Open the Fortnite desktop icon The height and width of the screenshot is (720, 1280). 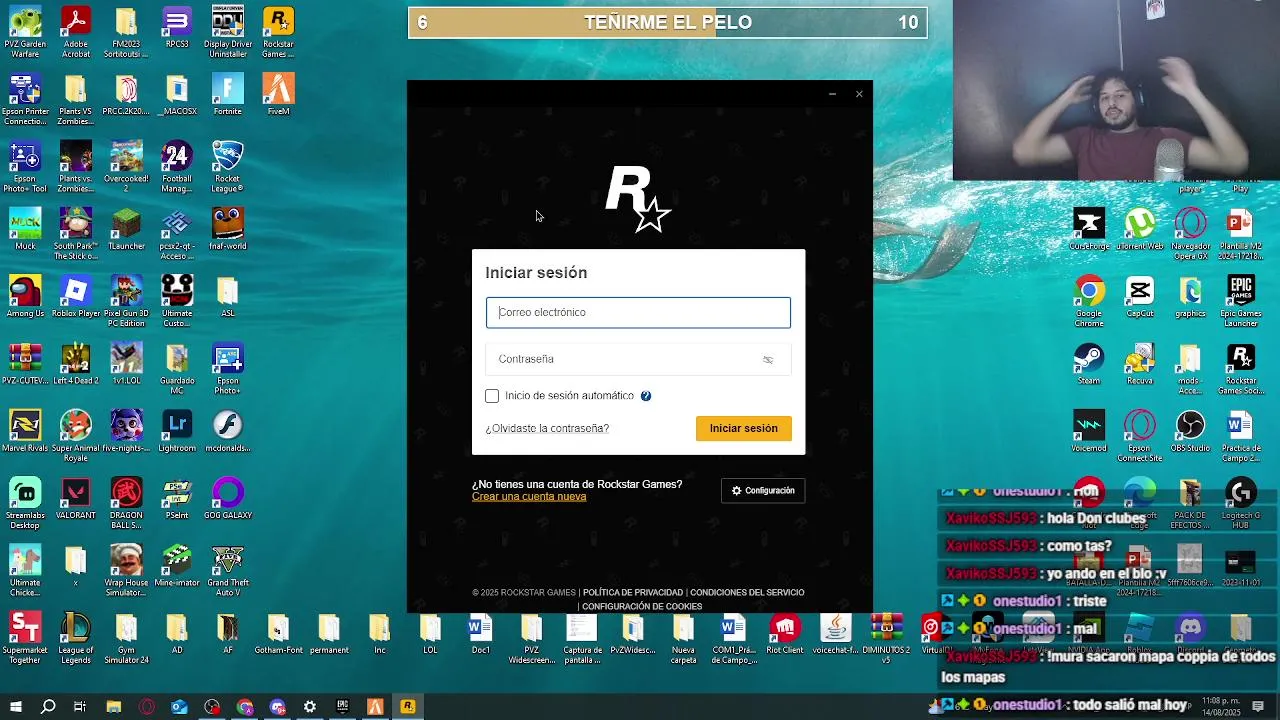point(228,96)
